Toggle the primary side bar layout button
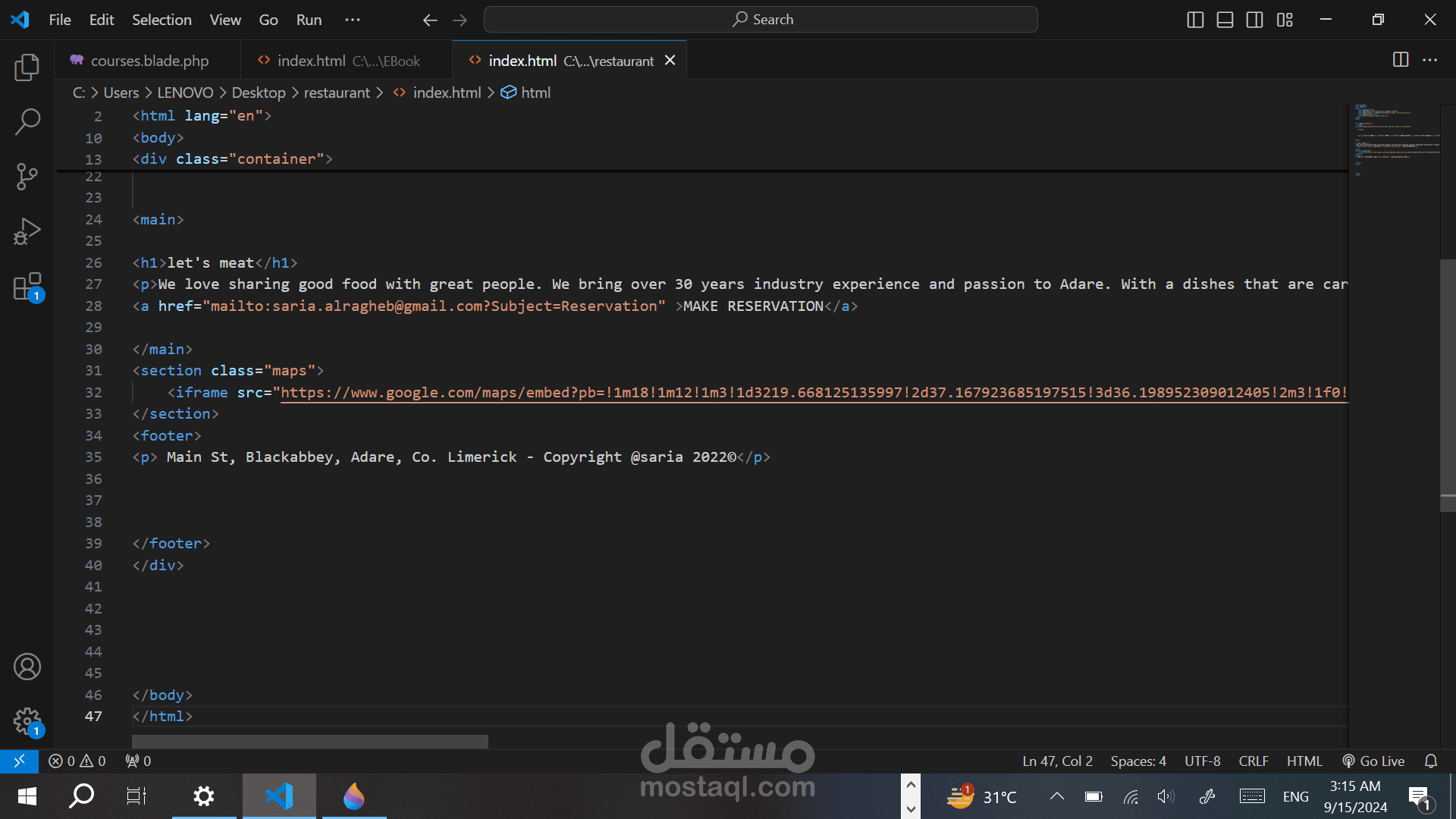1456x819 pixels. point(1195,20)
